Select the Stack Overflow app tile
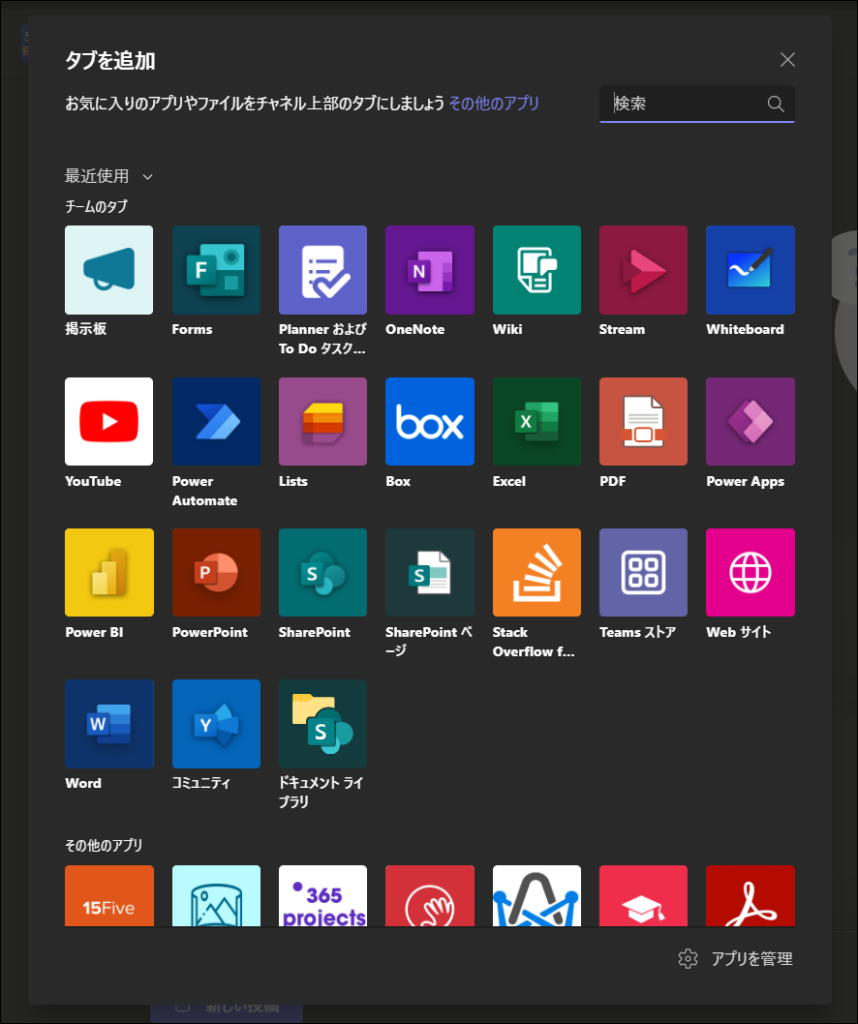The image size is (858, 1024). pyautogui.click(x=537, y=572)
